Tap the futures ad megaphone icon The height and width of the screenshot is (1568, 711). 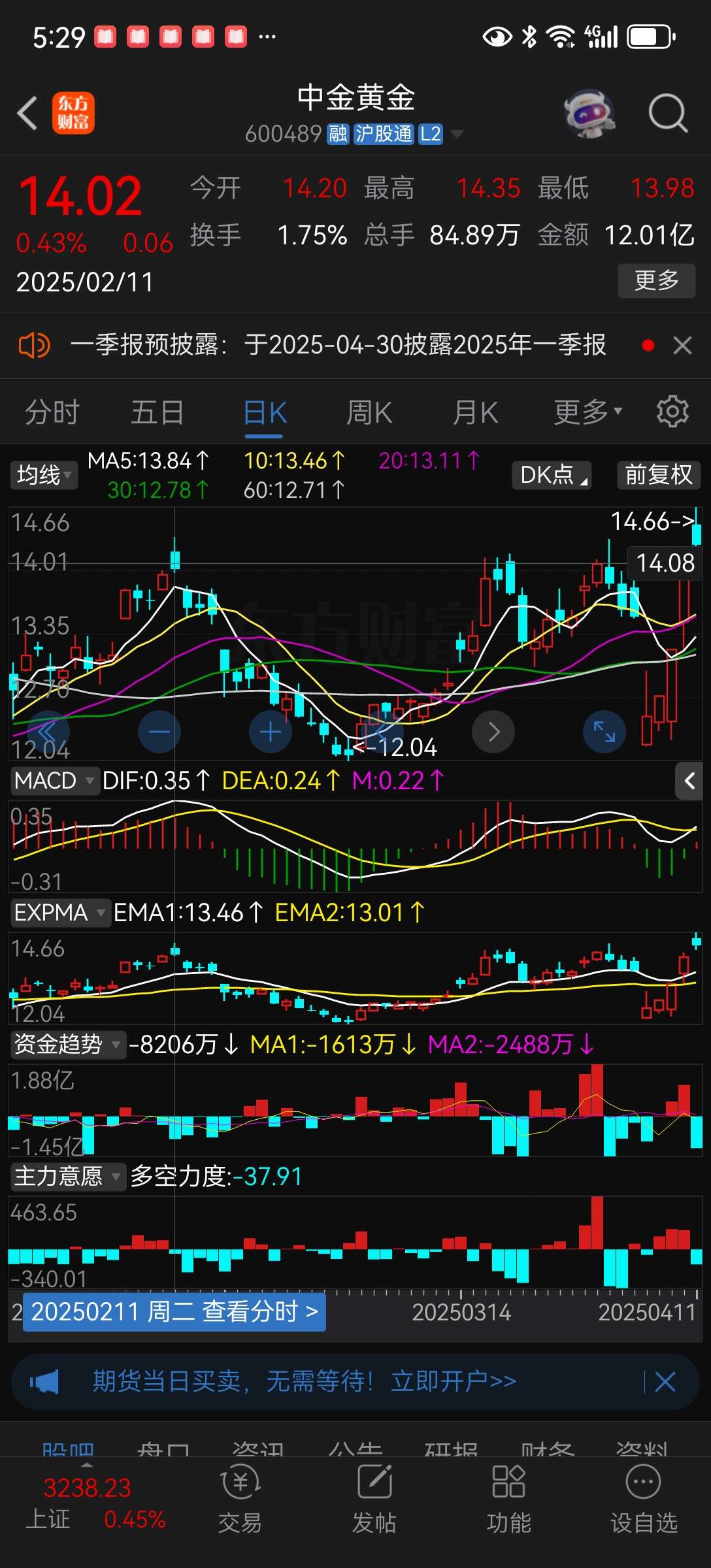coord(44,1382)
